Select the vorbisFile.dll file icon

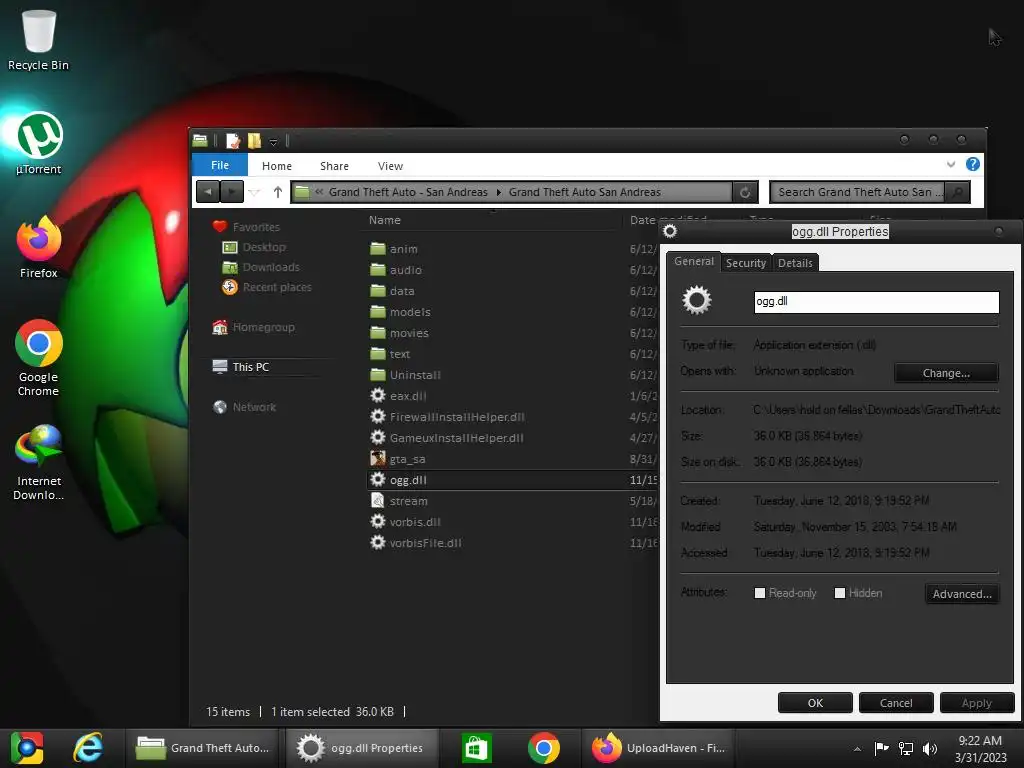377,542
